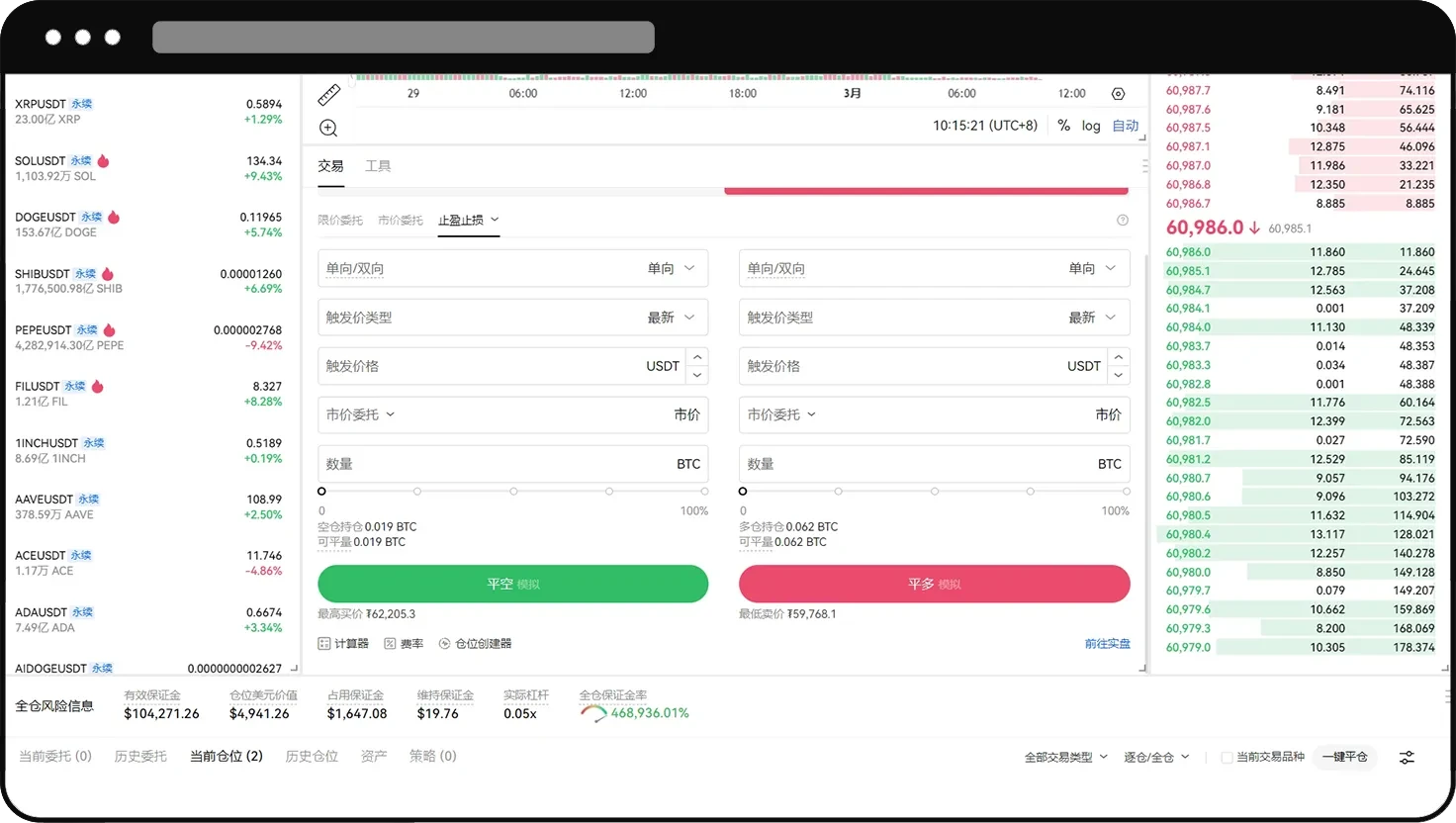Click the 一键平仓 button
Image resolution: width=1456 pixels, height=823 pixels.
pyautogui.click(x=1344, y=757)
